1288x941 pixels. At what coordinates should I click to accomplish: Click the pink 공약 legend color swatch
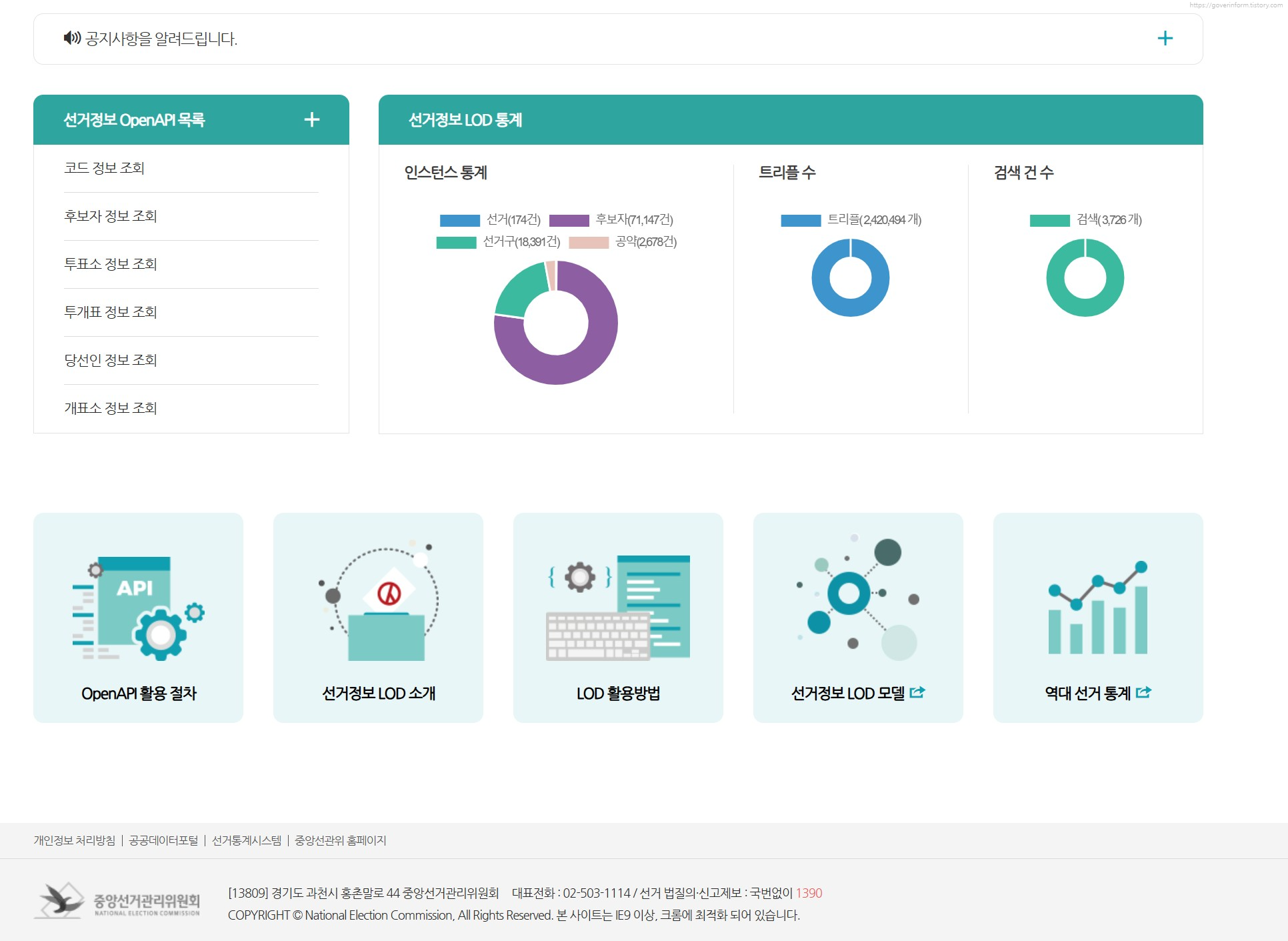(589, 242)
